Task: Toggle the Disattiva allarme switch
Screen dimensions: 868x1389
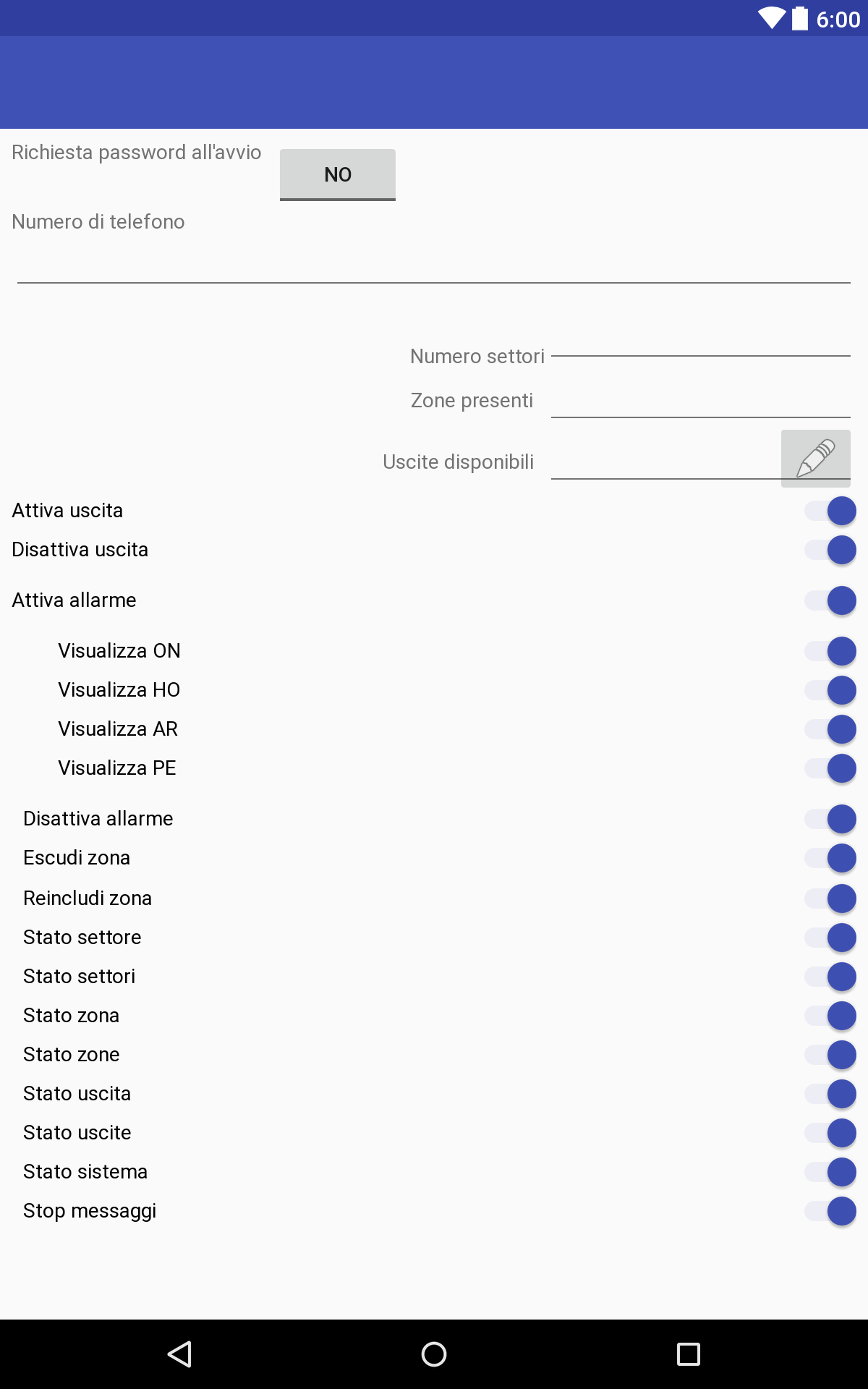Action: [830, 819]
